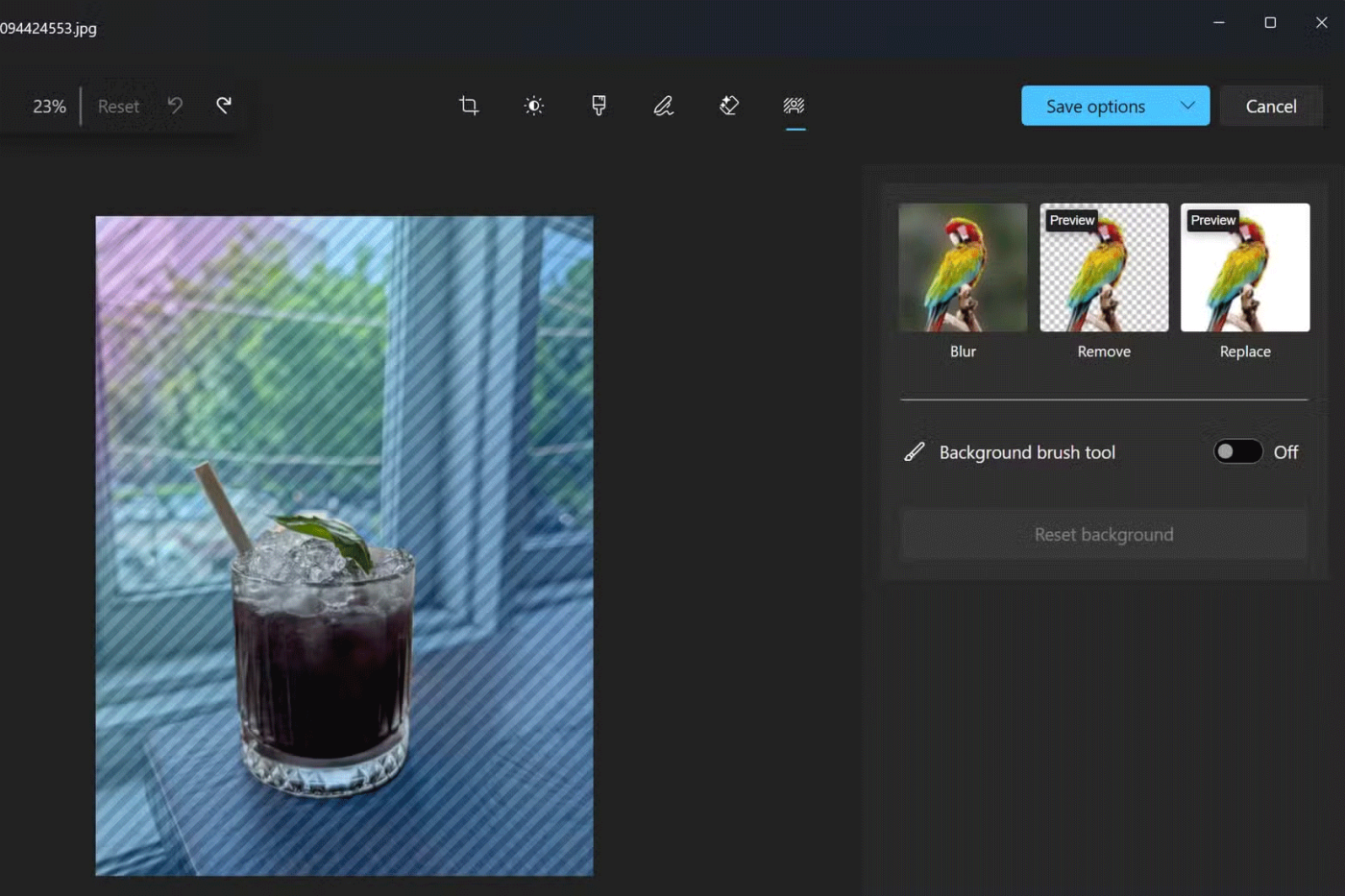Click the Save options button

(x=1094, y=107)
